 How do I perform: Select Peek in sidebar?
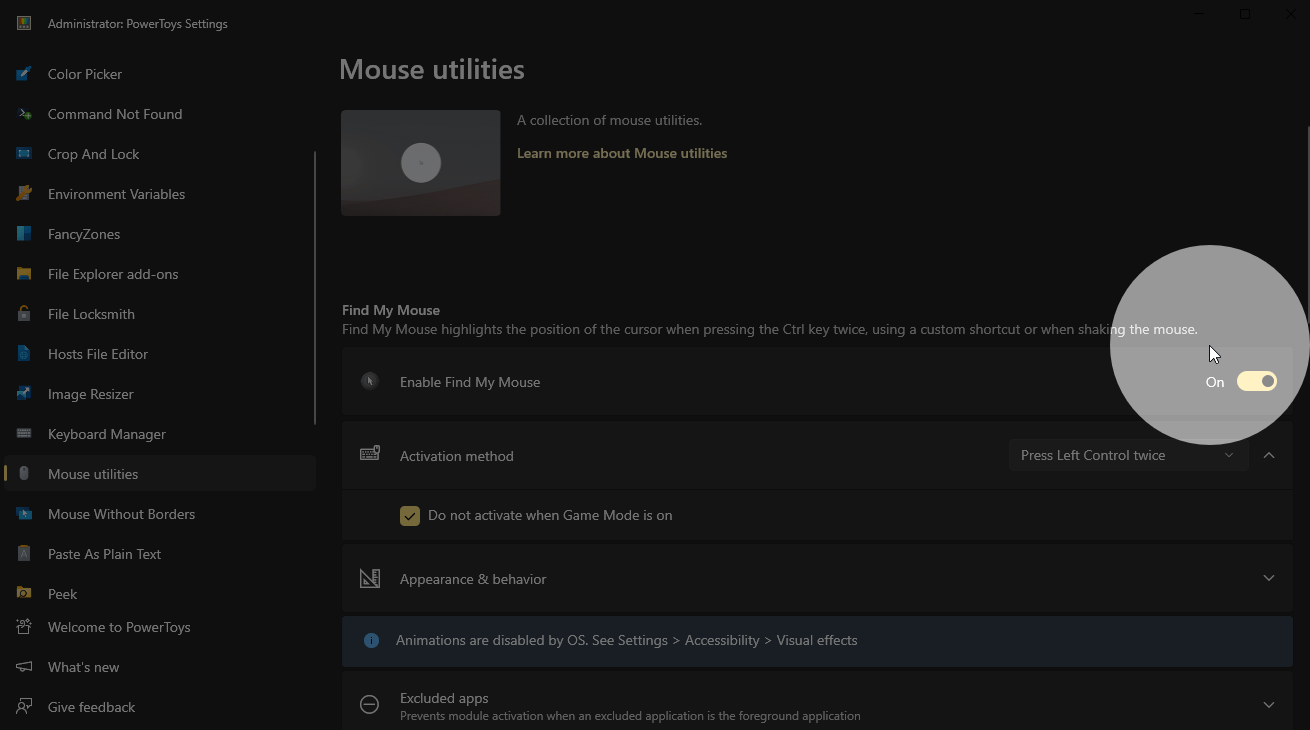pos(160,594)
